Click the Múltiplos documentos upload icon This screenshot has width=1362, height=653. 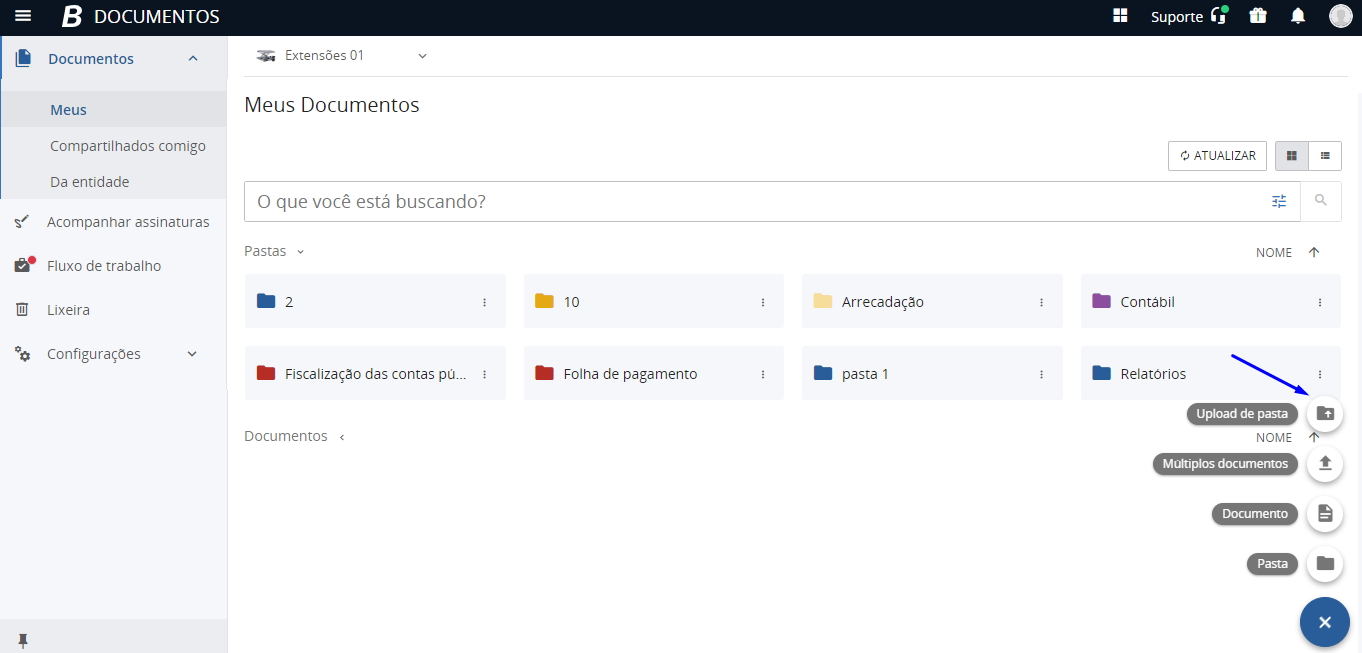[1325, 464]
